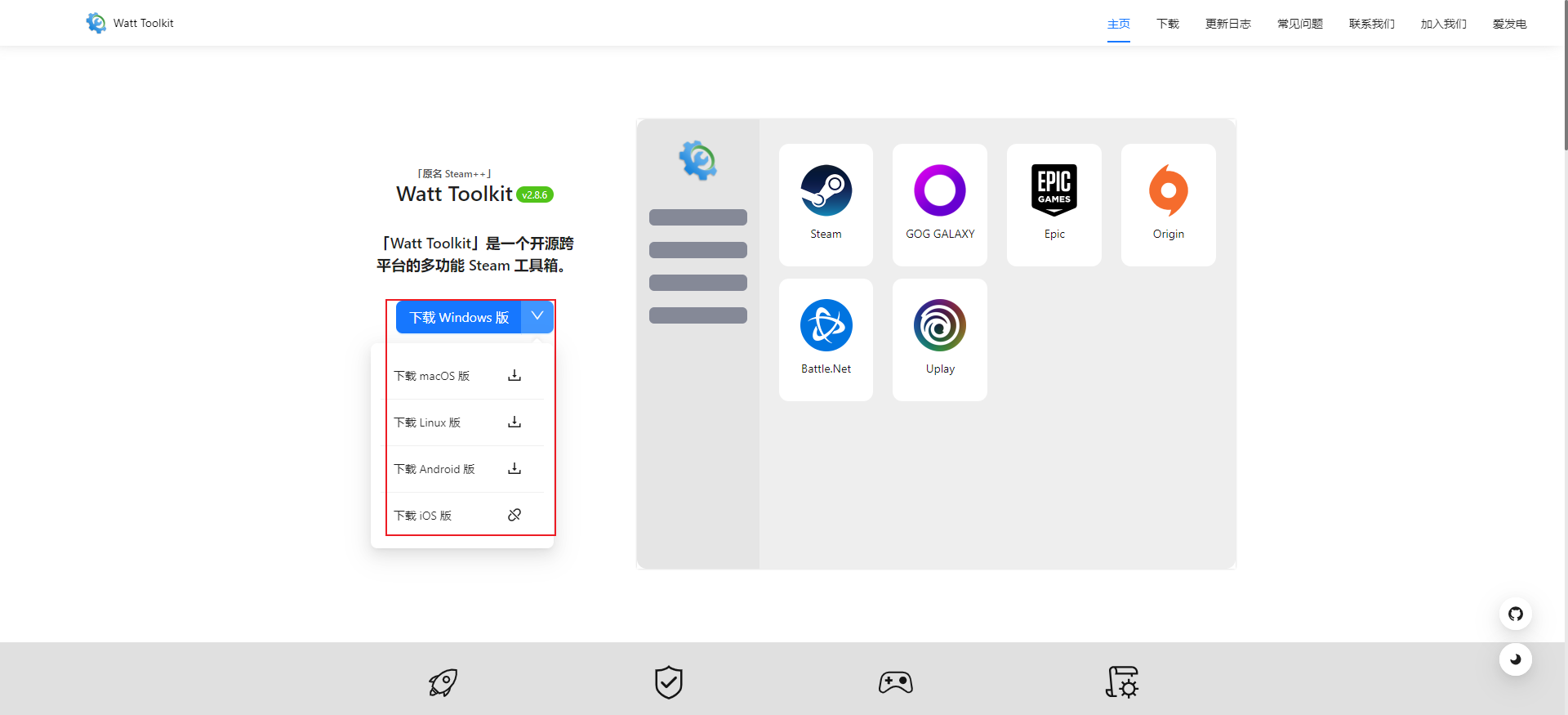The width and height of the screenshot is (1568, 715).
Task: Click the Watt Toolkit logo in header
Action: 96,23
